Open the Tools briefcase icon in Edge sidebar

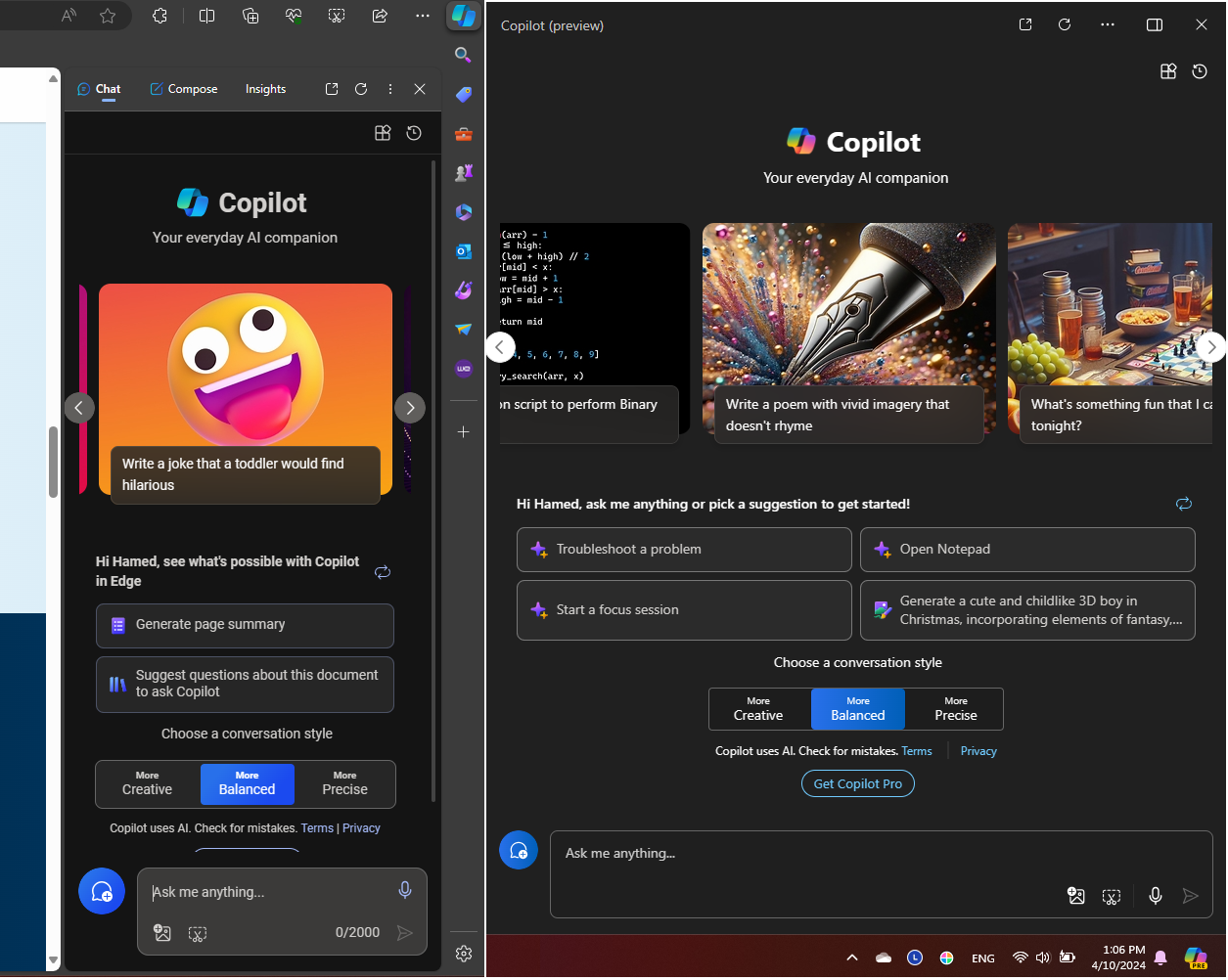tap(464, 133)
